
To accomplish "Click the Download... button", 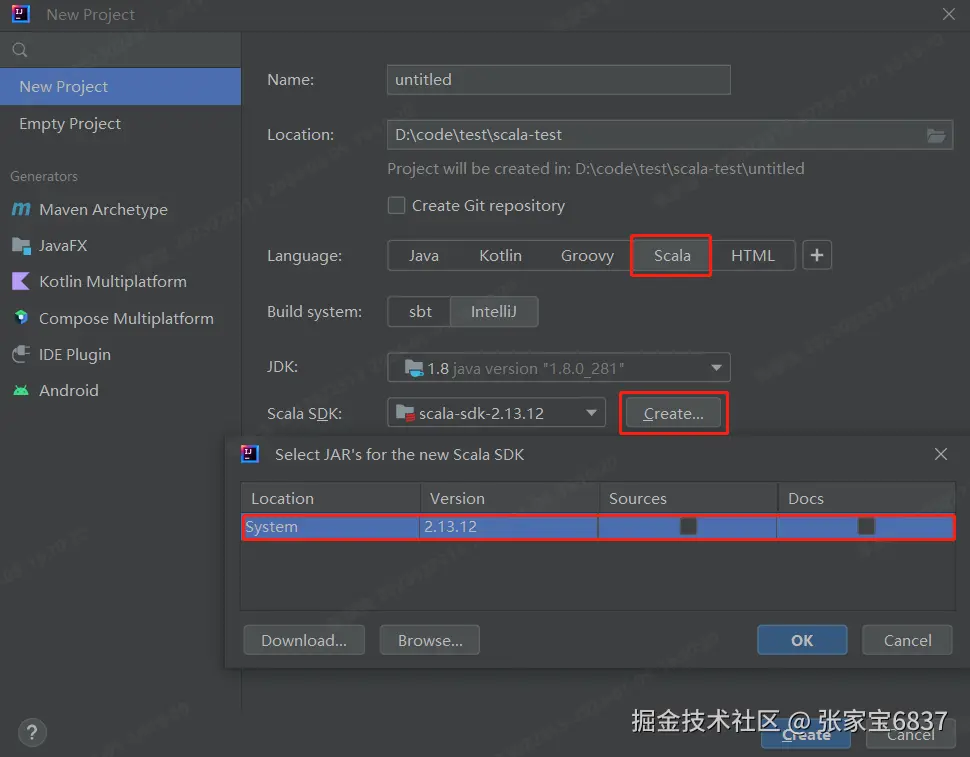I will 304,640.
